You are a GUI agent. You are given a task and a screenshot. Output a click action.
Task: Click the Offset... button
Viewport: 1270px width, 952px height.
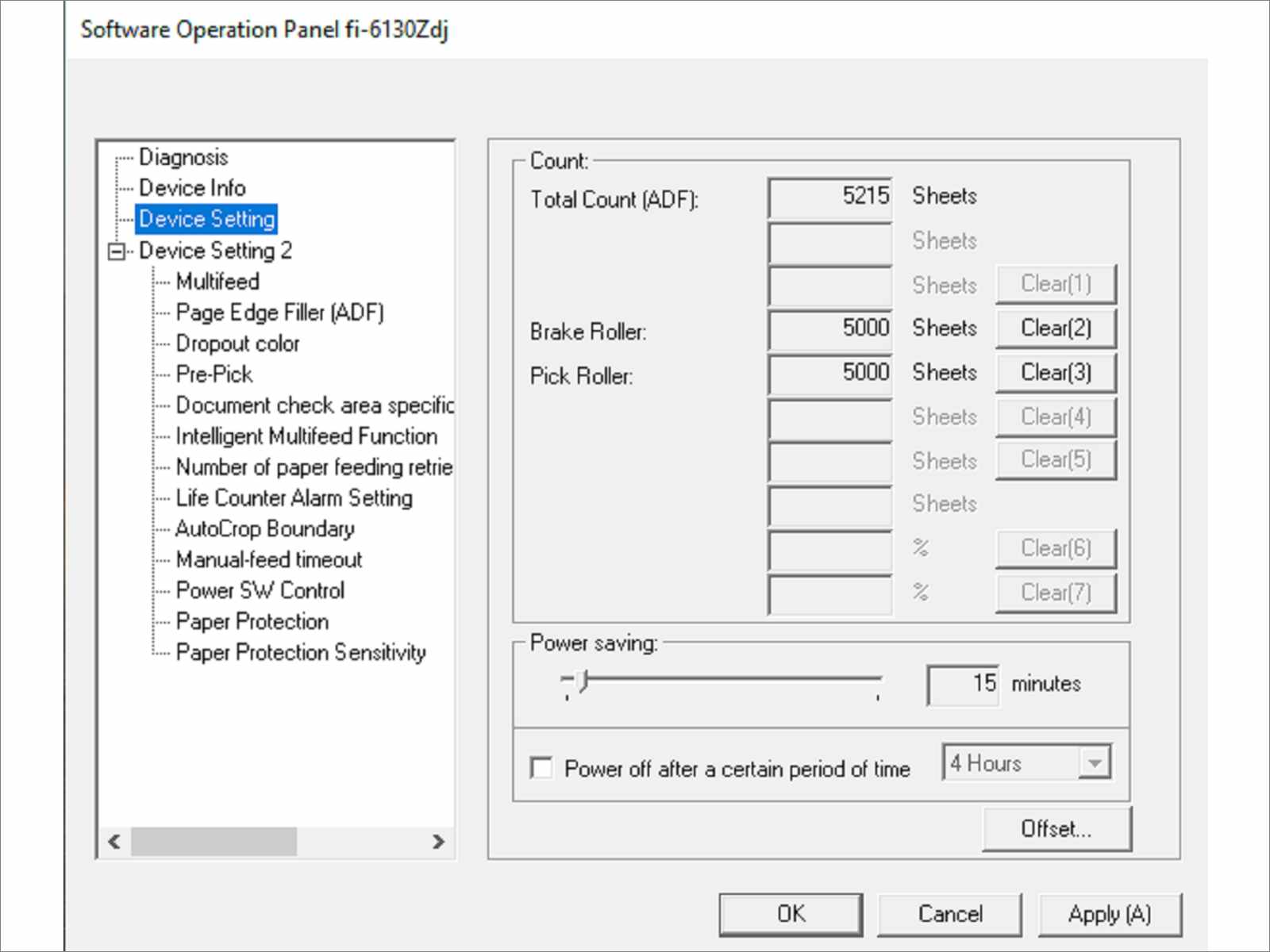(x=1056, y=829)
